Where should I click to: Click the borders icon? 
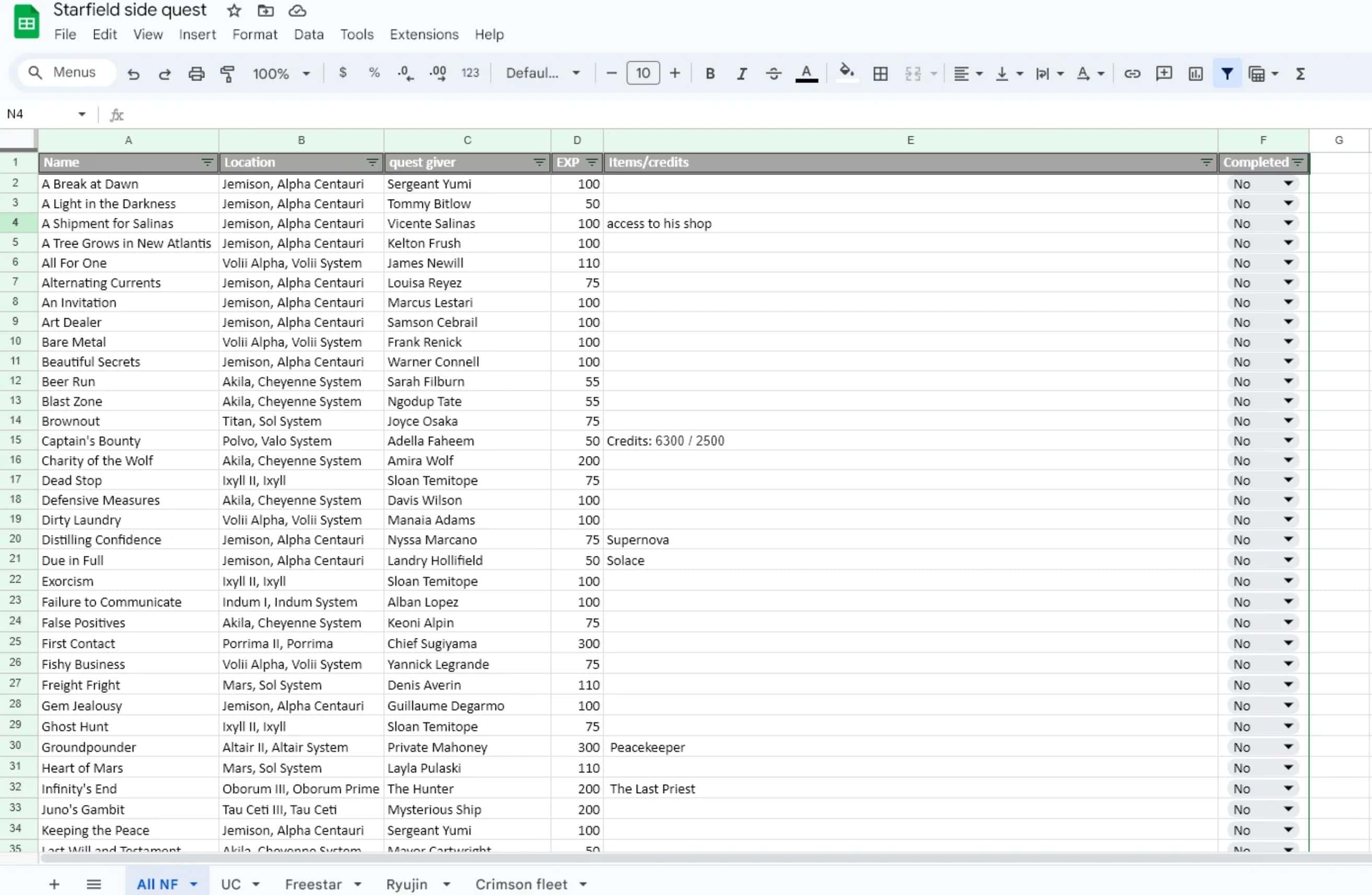880,74
